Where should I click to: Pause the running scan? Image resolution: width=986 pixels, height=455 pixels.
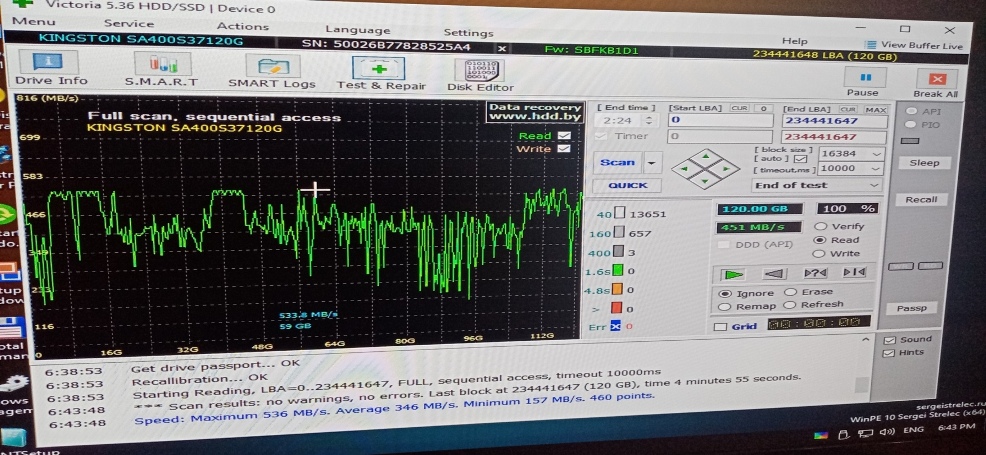pos(865,82)
